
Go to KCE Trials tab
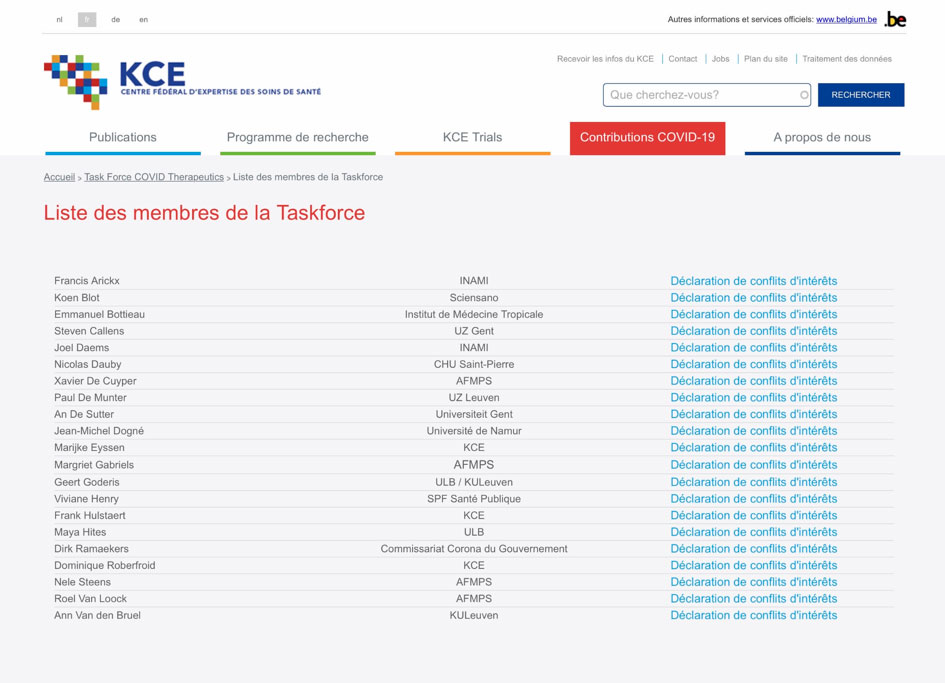[x=472, y=138]
